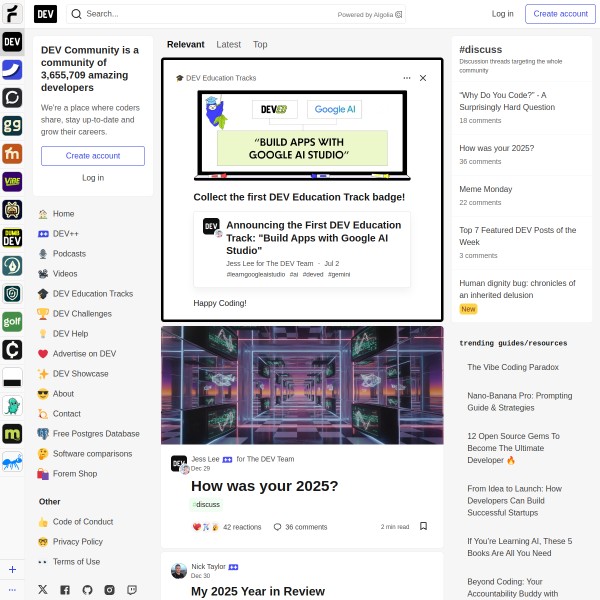Expand the sidebar's bottom three-dot overflow menu

pyautogui.click(x=12, y=590)
